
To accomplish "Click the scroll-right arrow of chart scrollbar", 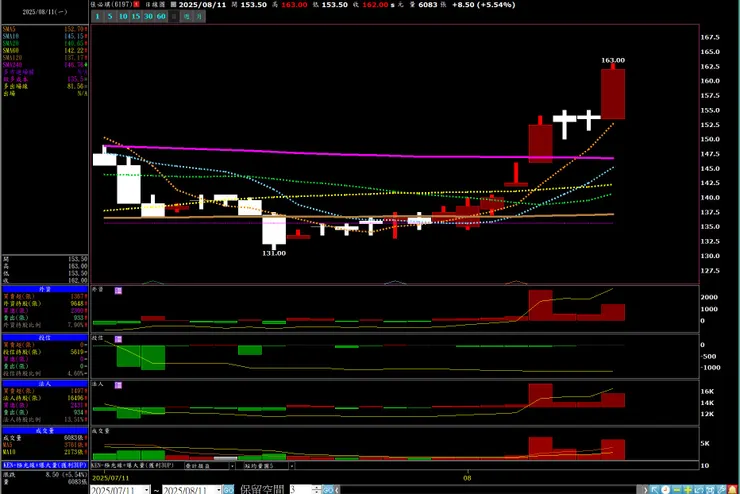I will point(645,490).
